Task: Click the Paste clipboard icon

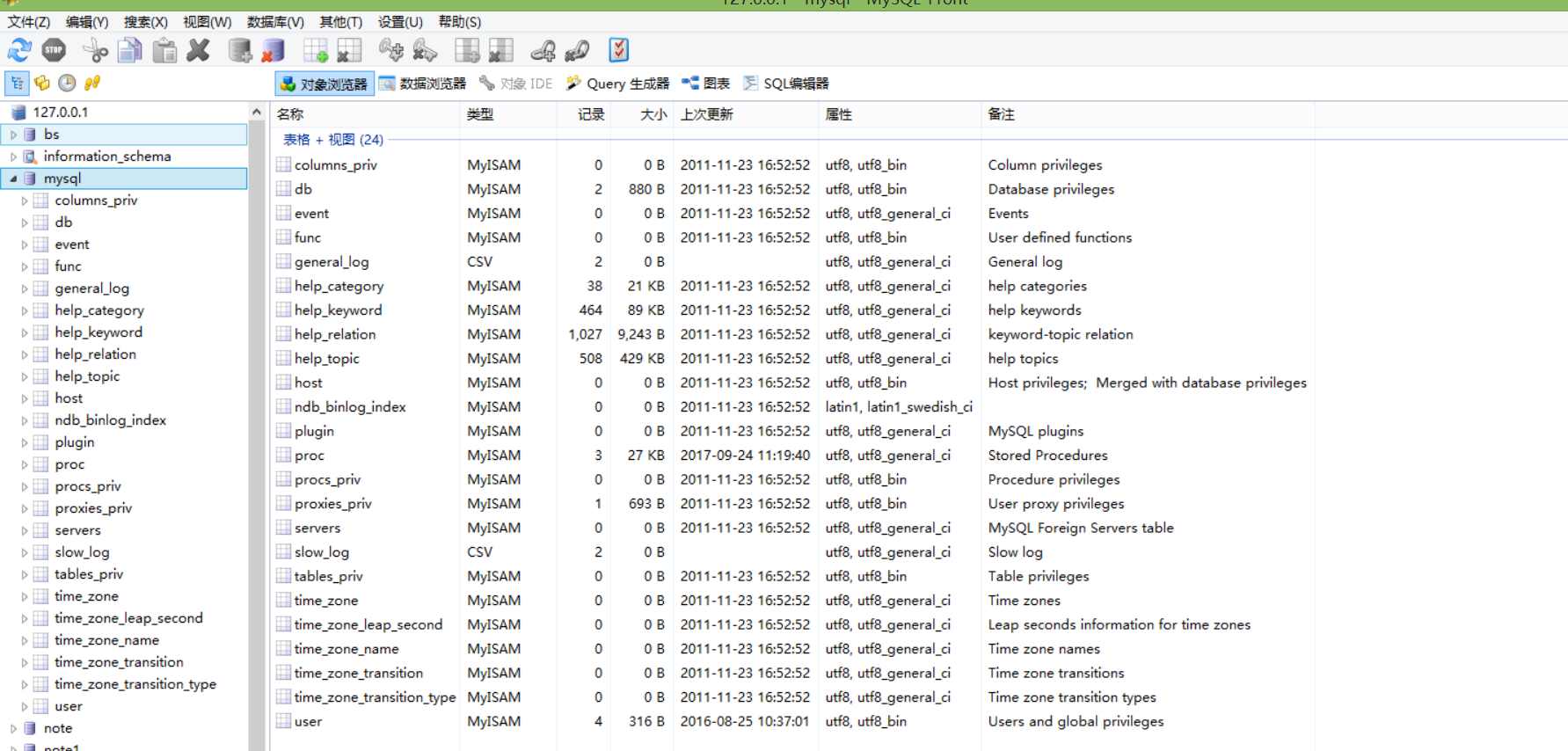Action: 164,51
